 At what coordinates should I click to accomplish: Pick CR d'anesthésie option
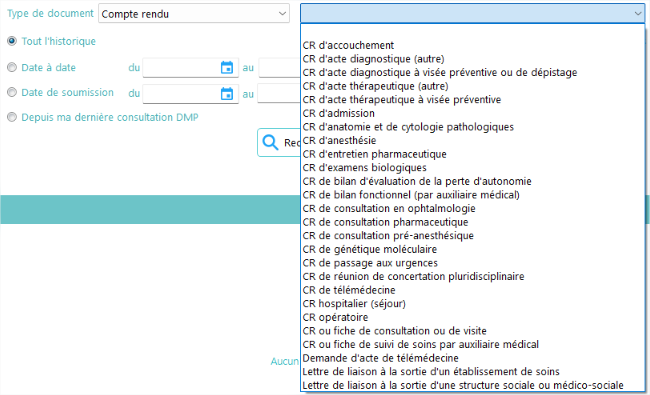[473, 141]
